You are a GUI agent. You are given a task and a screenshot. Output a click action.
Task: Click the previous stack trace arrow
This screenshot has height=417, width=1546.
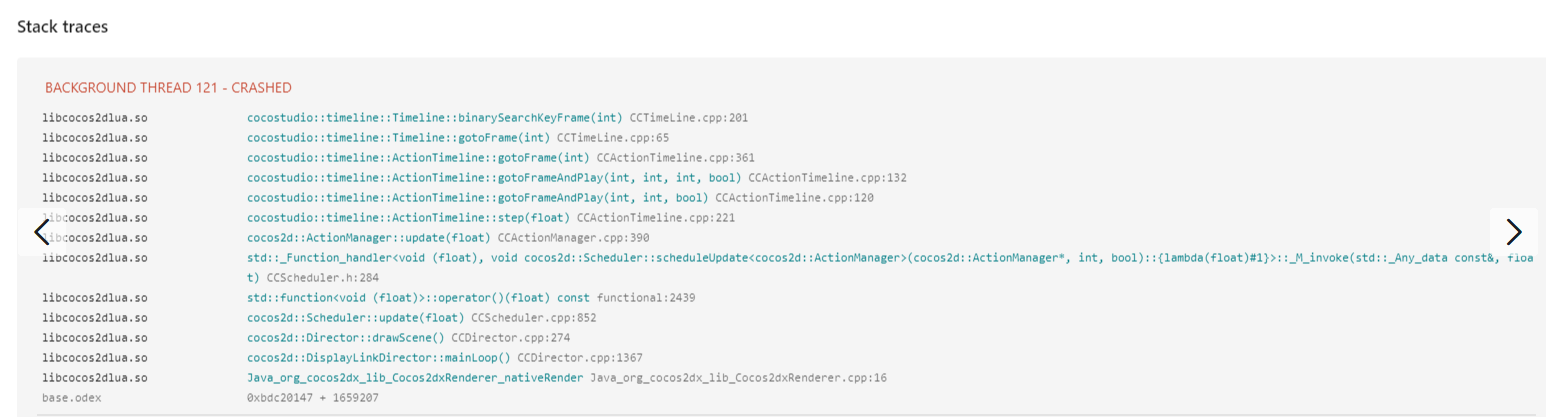pos(41,232)
